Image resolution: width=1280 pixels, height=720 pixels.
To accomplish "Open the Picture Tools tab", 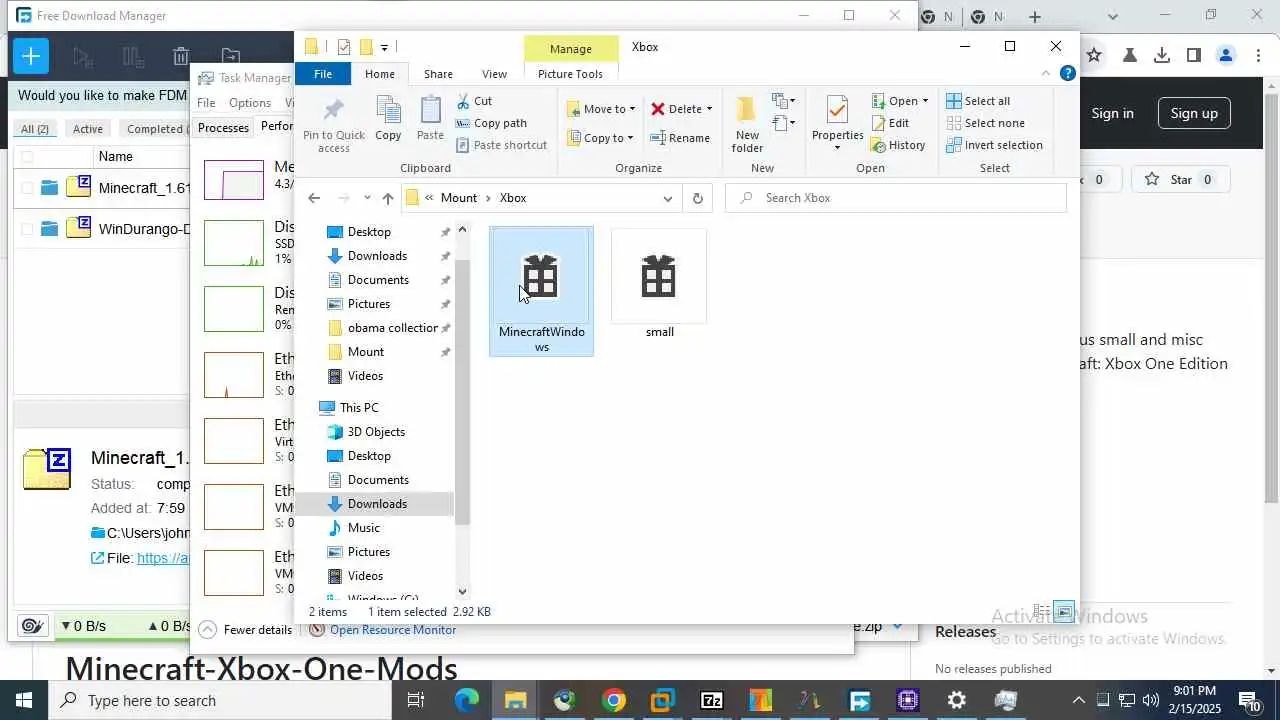I will click(x=570, y=74).
